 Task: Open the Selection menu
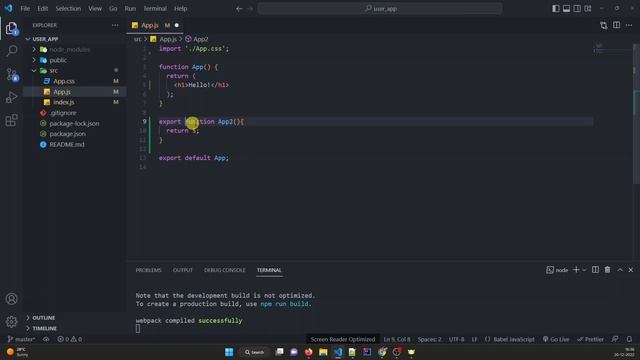click(68, 9)
